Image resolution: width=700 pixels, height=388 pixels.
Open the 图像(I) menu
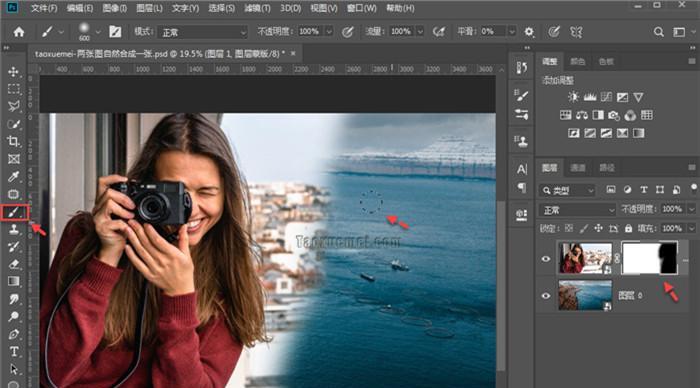coord(114,8)
